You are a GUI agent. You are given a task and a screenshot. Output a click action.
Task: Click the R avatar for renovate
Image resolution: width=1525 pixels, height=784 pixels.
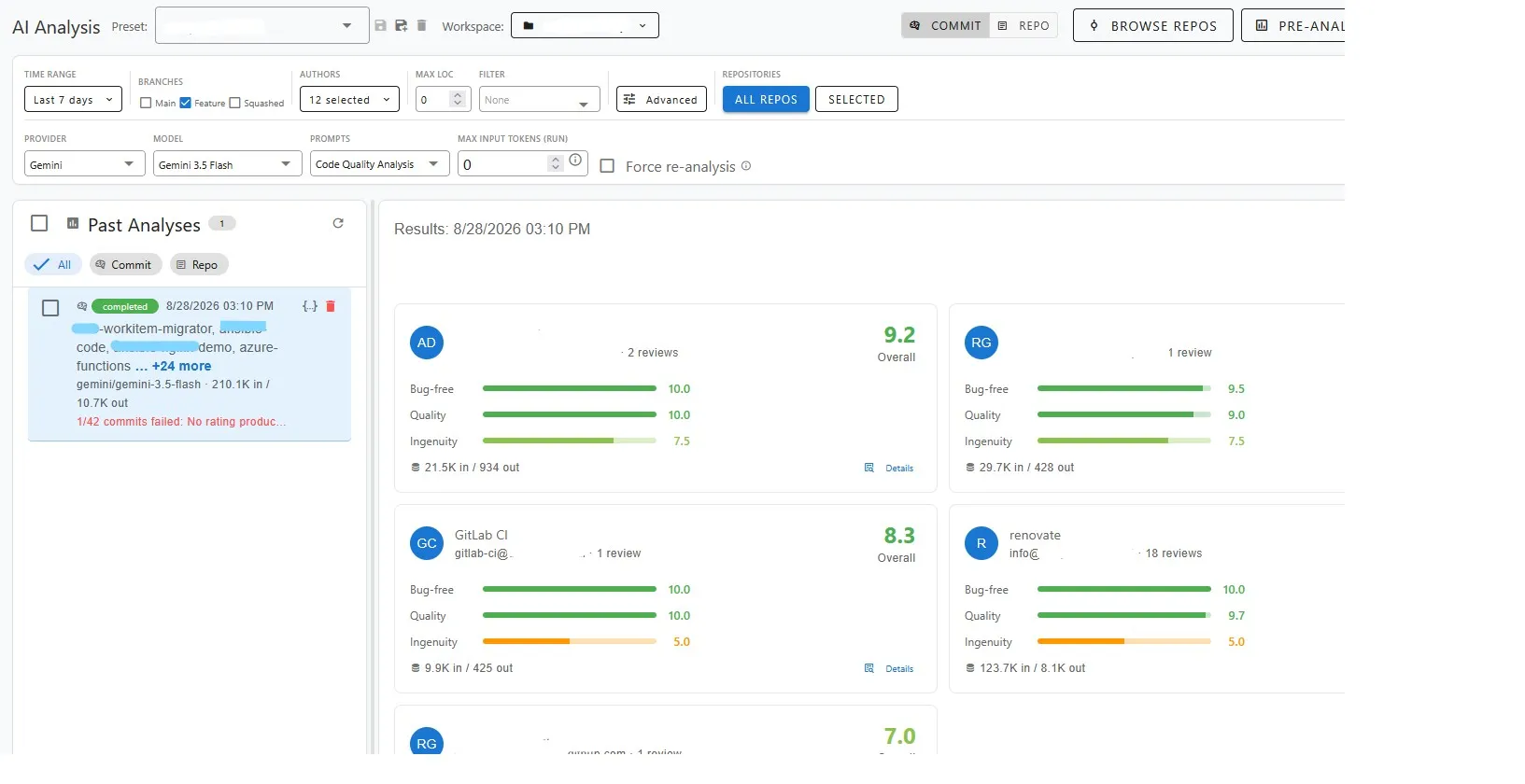coord(981,543)
